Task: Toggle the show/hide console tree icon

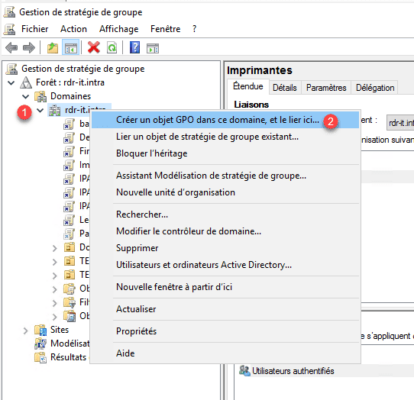Action: click(x=71, y=48)
